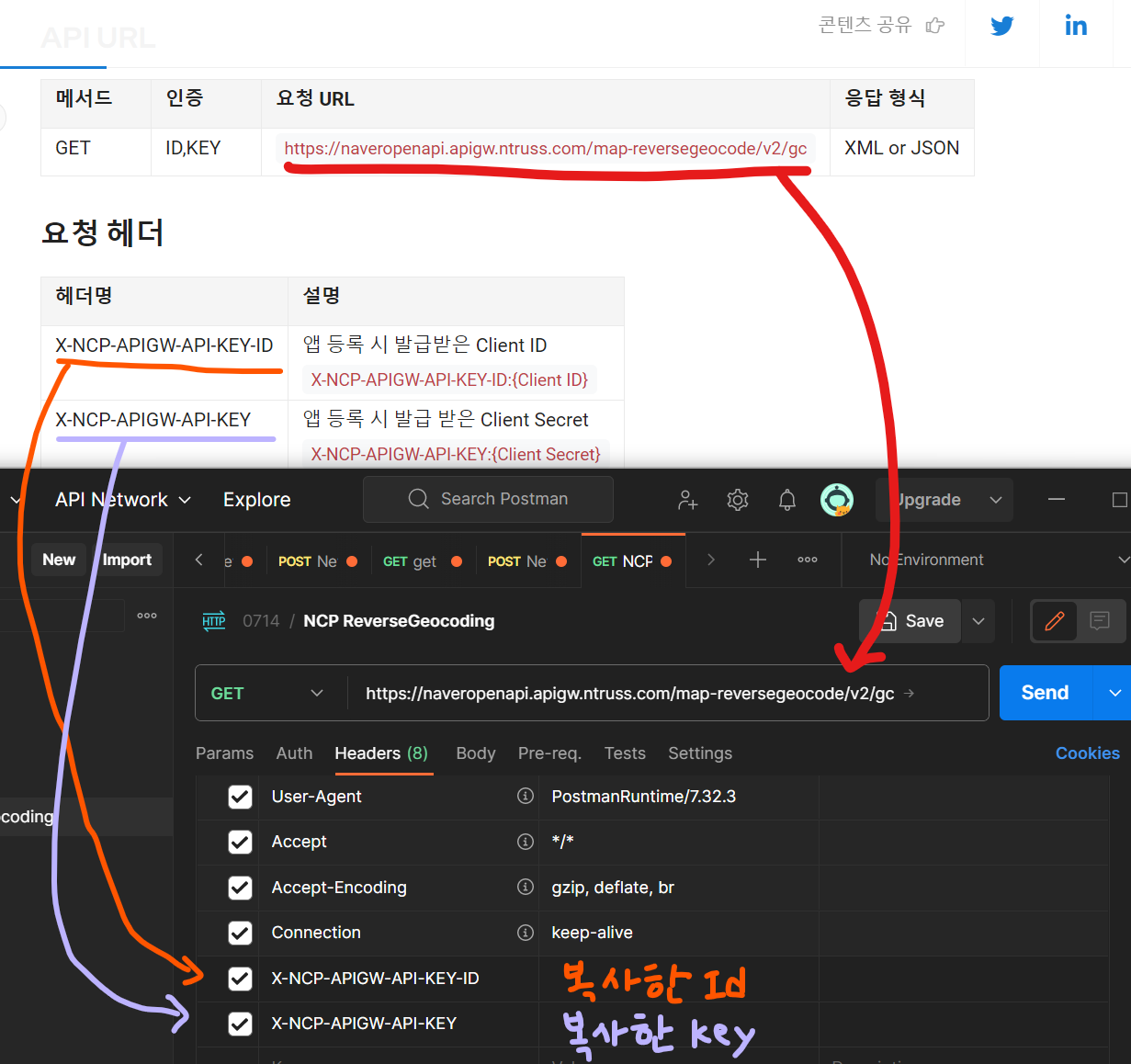Show info for Connection header

(x=526, y=933)
